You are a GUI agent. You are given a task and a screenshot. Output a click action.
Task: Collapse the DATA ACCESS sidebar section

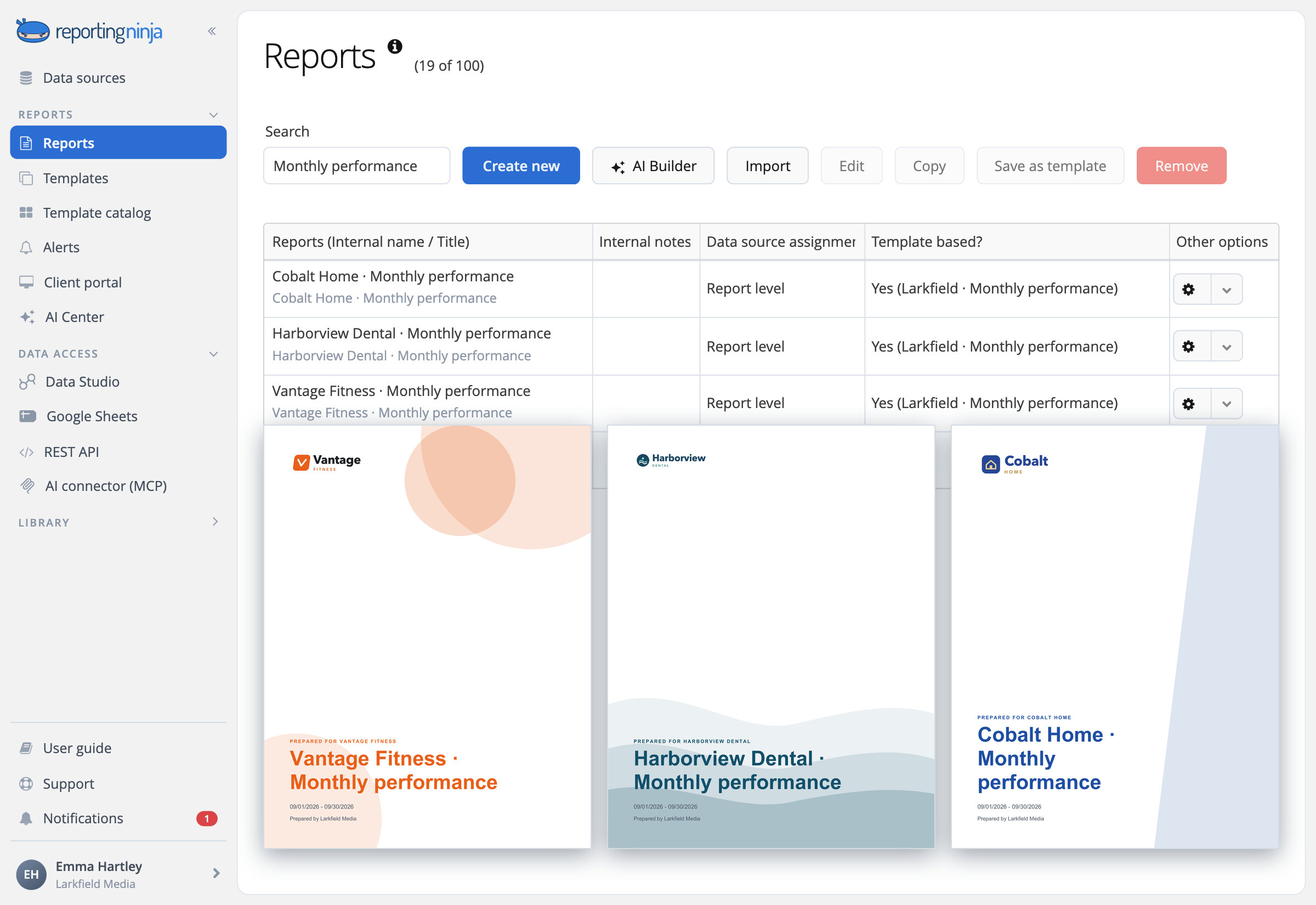tap(214, 354)
